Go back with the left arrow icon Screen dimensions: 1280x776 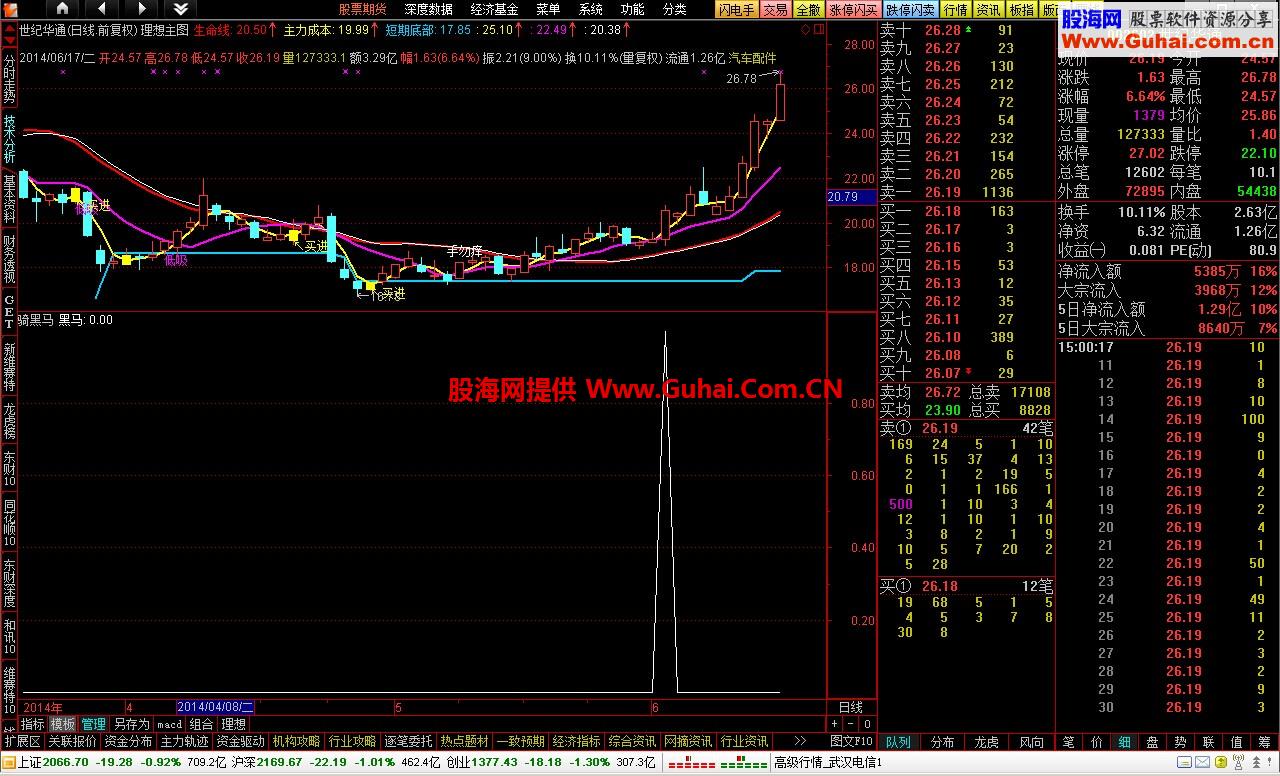(100, 9)
